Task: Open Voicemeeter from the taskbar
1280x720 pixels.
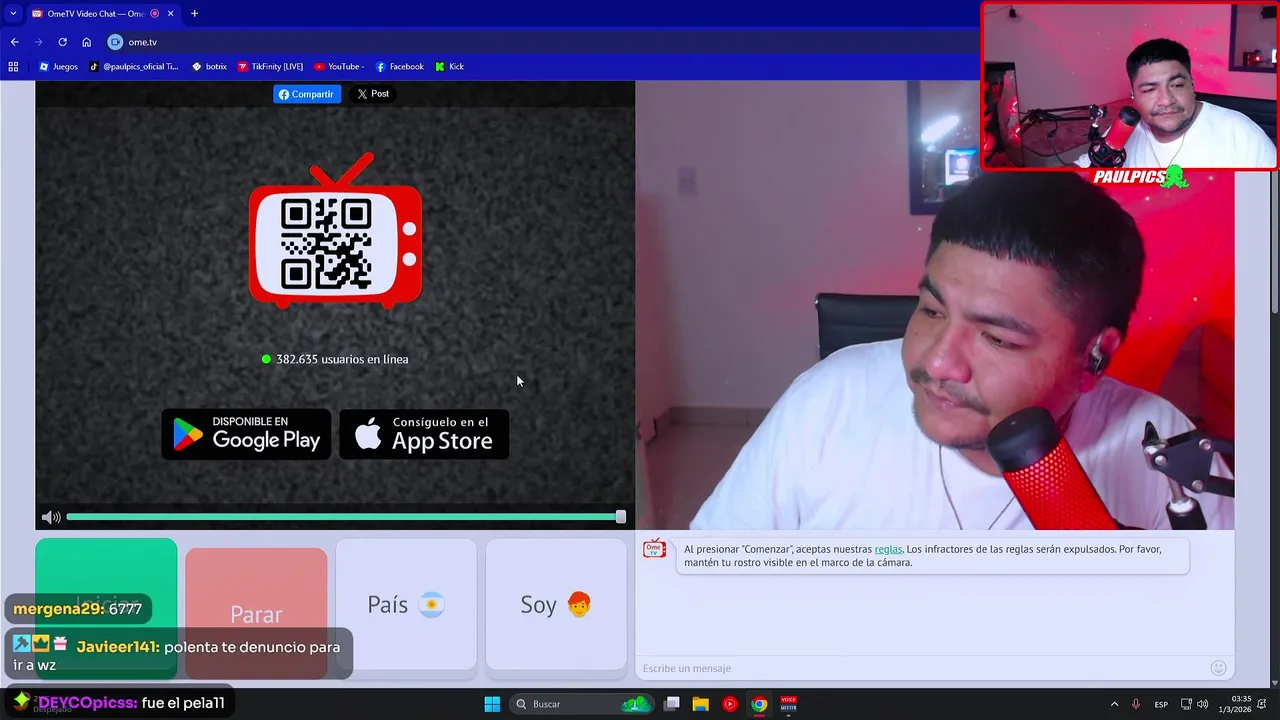Action: [x=788, y=704]
